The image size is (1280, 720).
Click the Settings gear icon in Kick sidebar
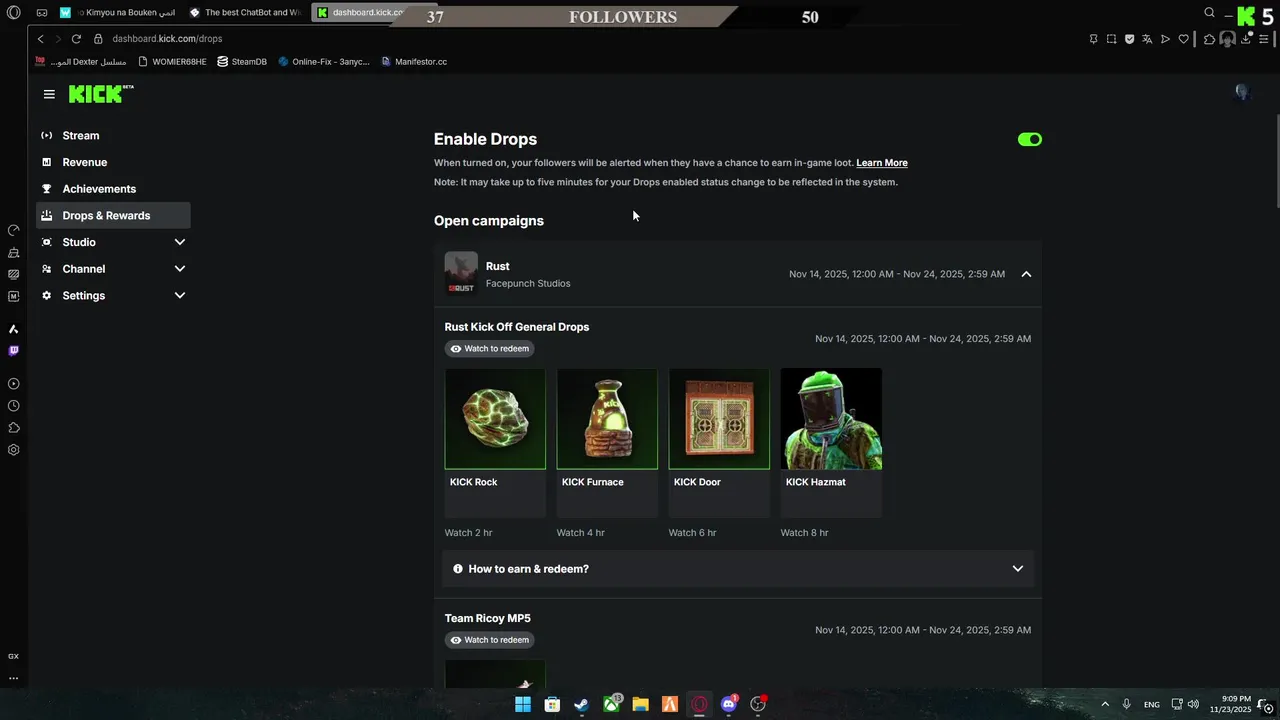[x=46, y=296]
